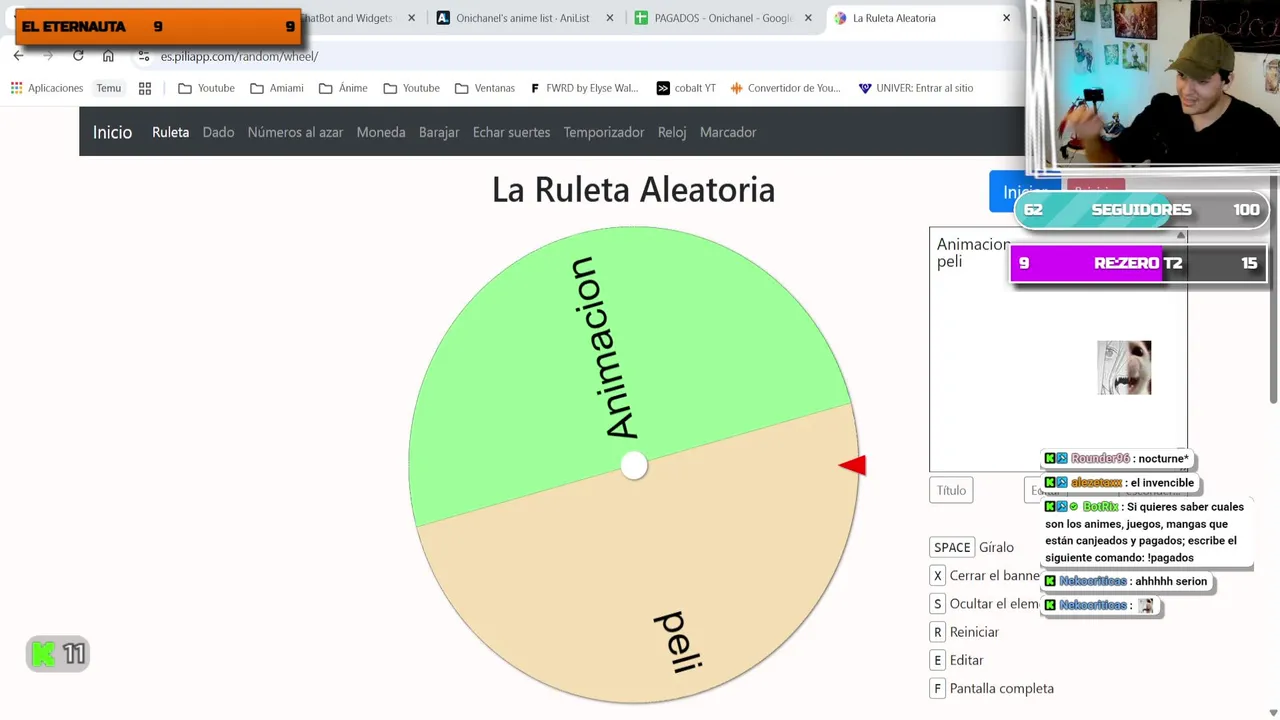Close the La Ruleta Aleatoria tab
This screenshot has height=720, width=1280.
(x=1006, y=18)
